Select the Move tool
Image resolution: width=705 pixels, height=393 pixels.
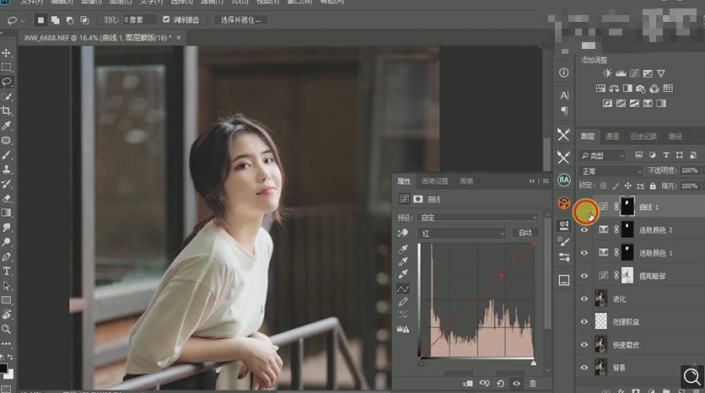(x=6, y=53)
